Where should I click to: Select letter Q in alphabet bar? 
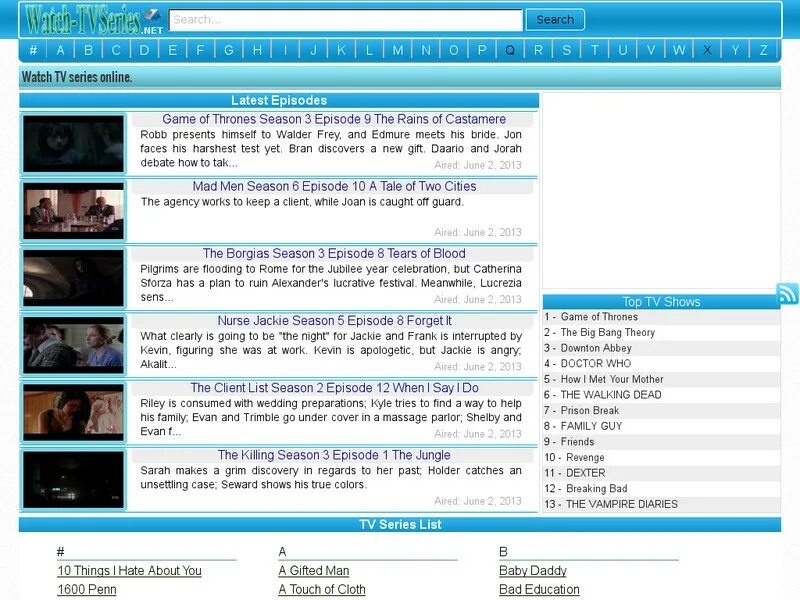coord(510,50)
